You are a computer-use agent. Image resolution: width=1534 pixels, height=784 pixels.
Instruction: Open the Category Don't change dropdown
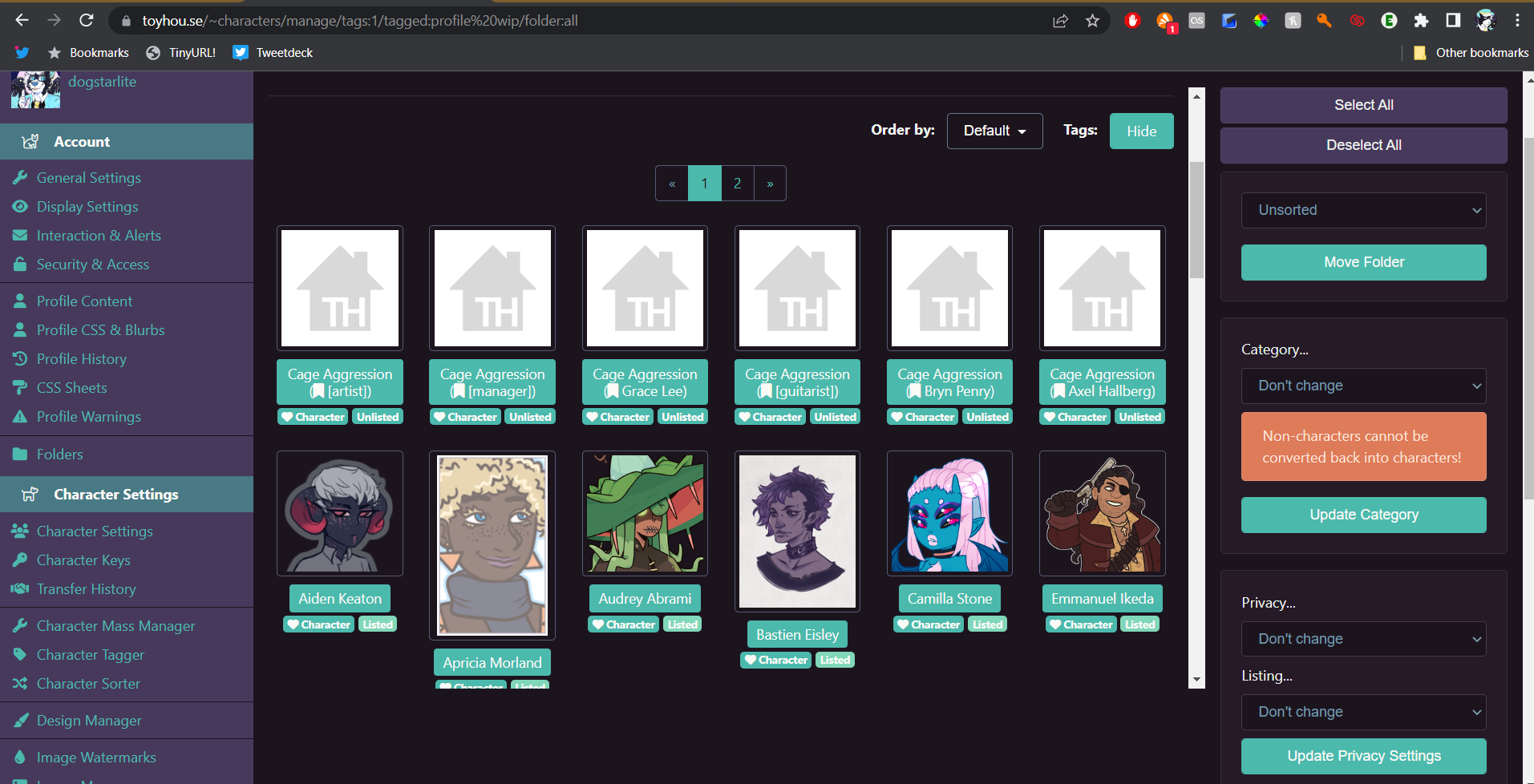click(1362, 386)
